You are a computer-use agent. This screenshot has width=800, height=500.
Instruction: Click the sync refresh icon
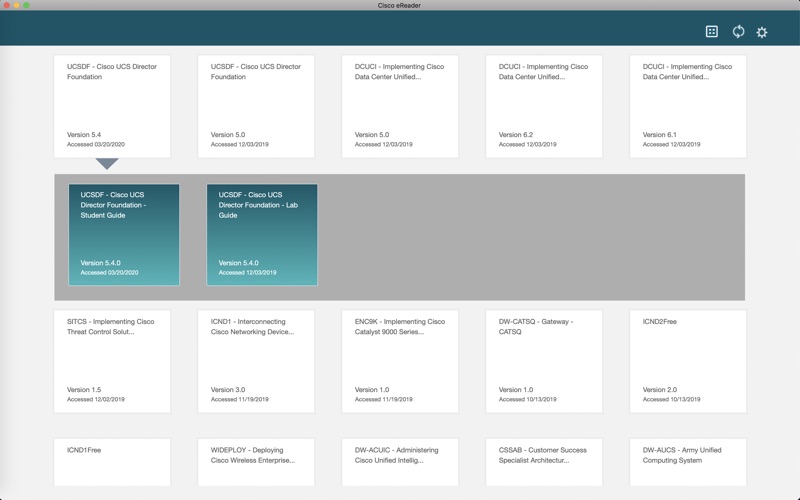pyautogui.click(x=738, y=32)
